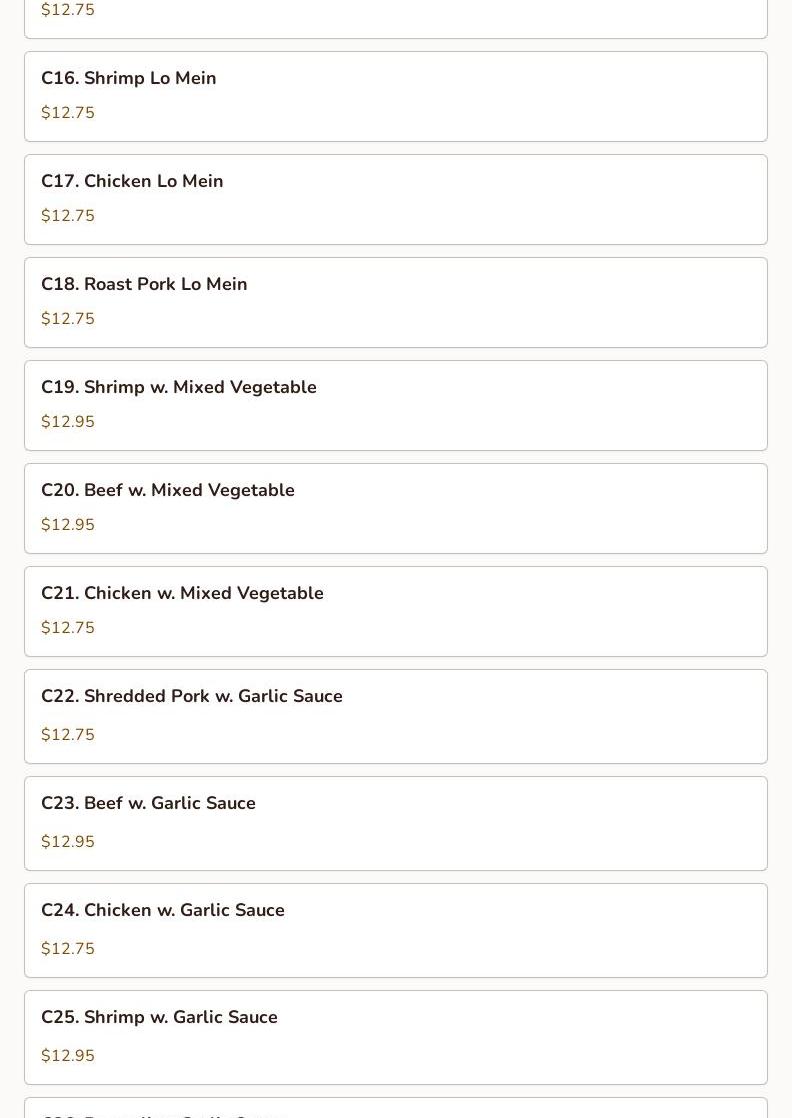Screen dimensions: 792x1118
Task: Click the $12.75 price of Shredded Pork w. Garlic Sauce
Action: pos(68,734)
